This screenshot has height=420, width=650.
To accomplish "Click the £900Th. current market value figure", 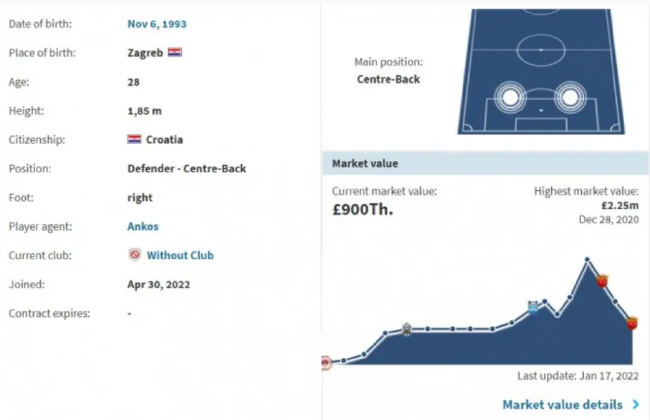I will [x=363, y=209].
